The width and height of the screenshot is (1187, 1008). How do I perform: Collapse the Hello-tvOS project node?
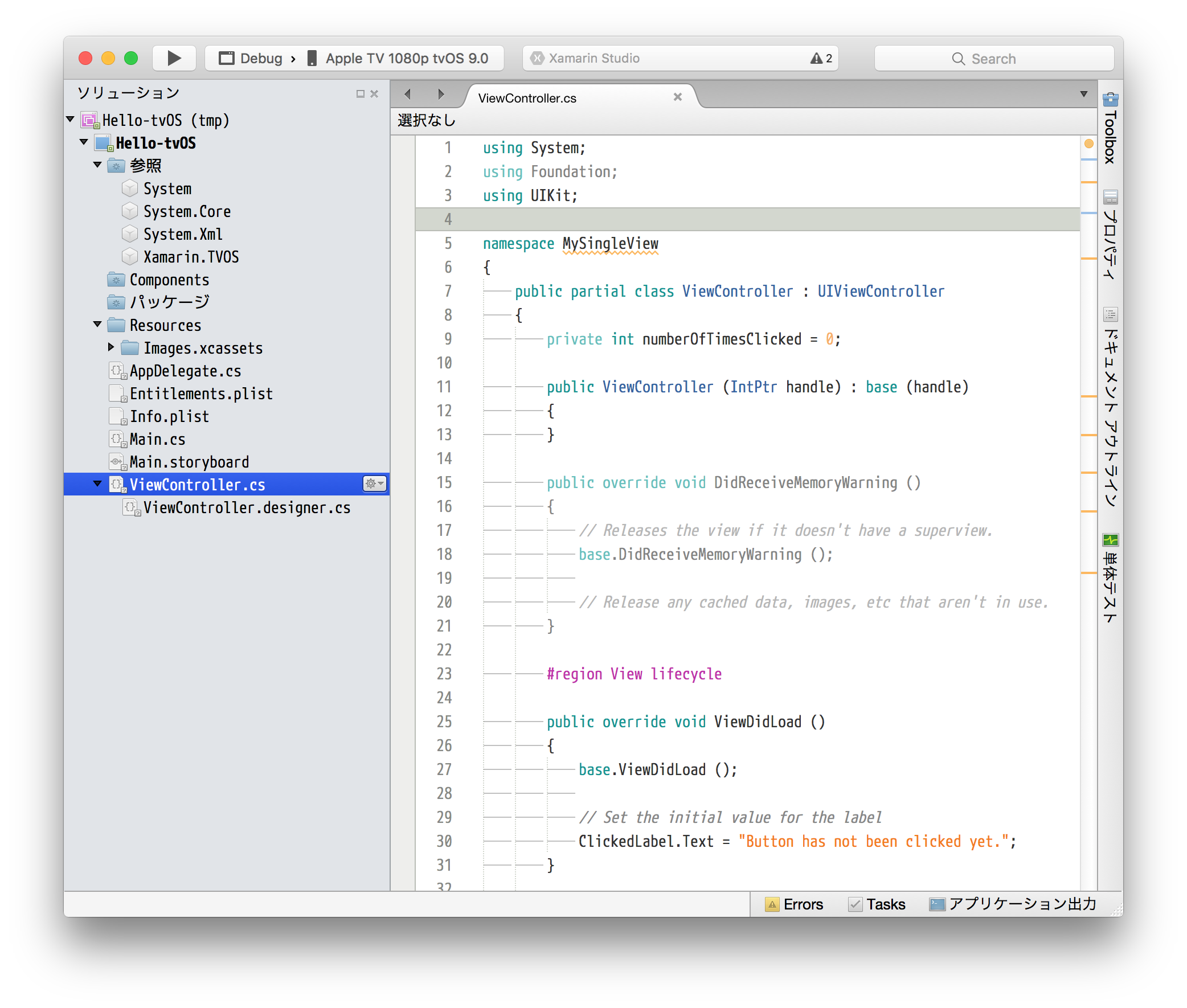84,142
